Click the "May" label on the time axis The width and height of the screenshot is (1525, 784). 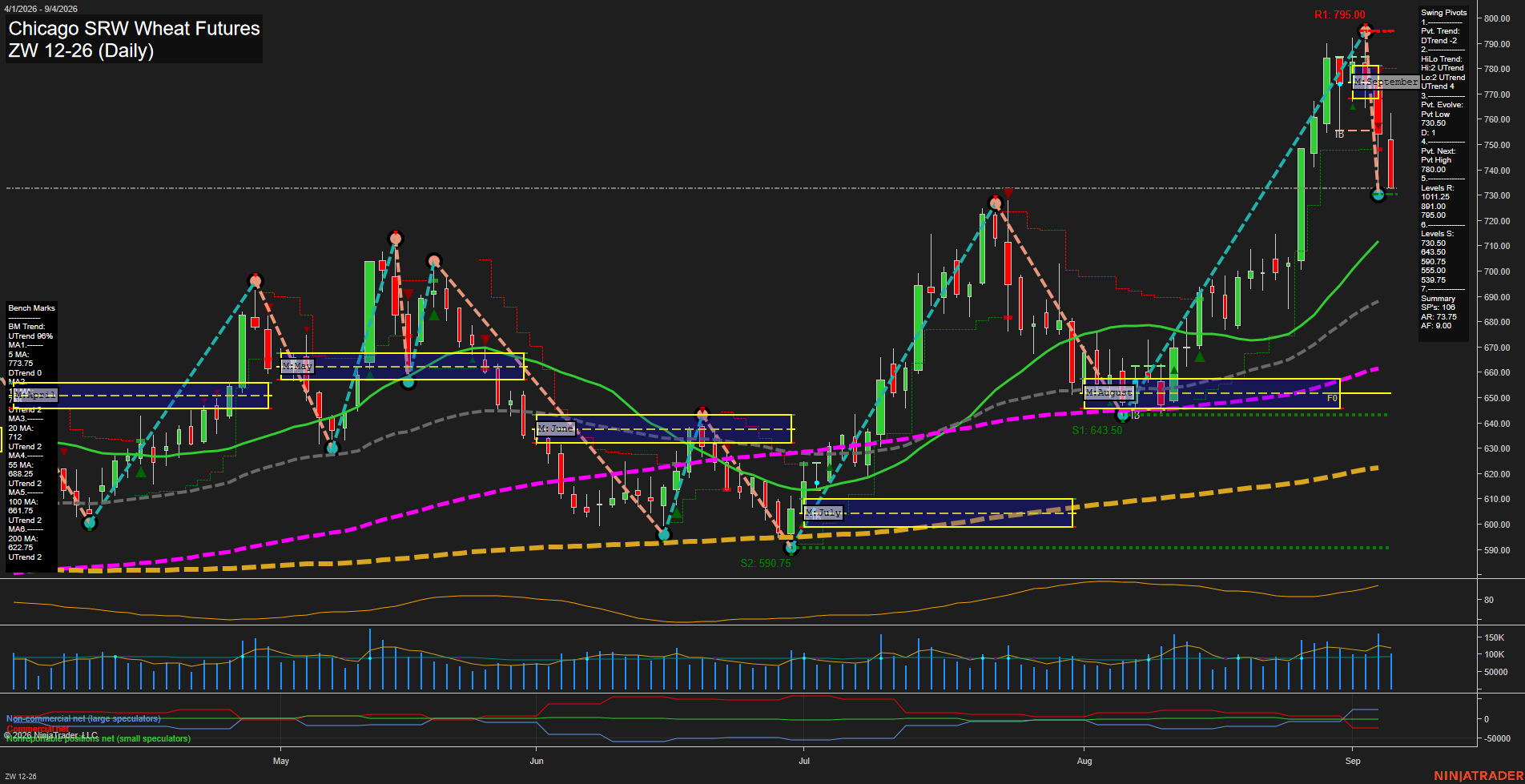280,761
